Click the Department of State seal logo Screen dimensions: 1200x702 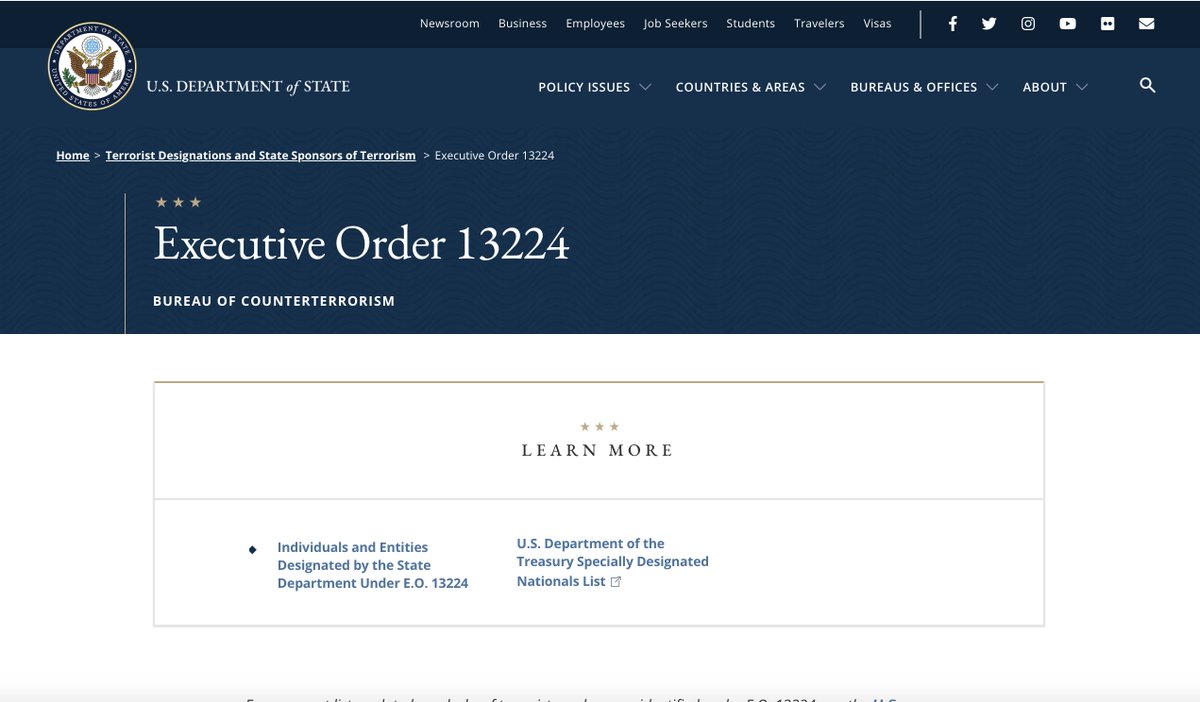coord(92,66)
